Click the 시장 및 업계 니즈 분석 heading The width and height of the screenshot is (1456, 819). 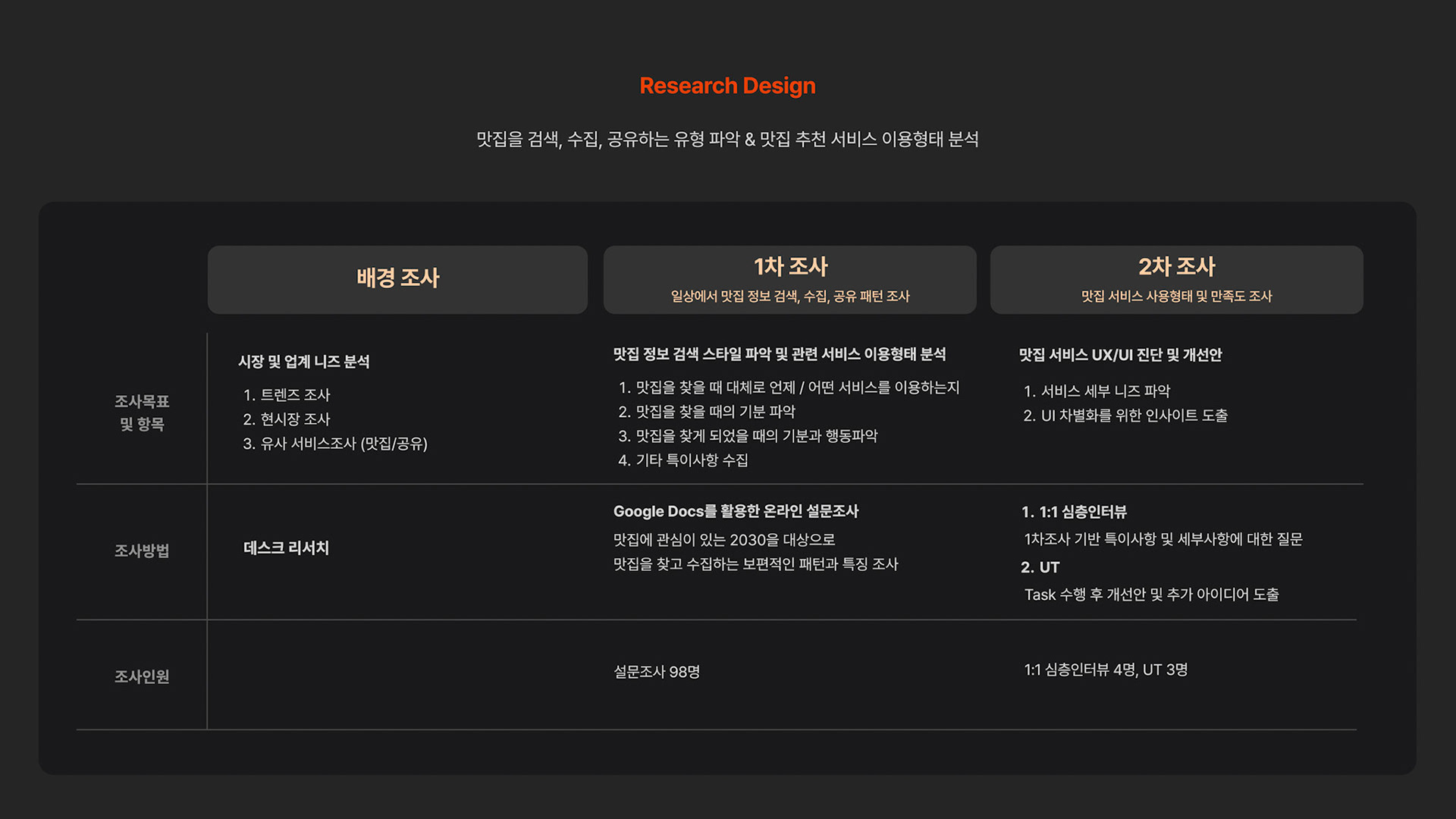click(303, 362)
